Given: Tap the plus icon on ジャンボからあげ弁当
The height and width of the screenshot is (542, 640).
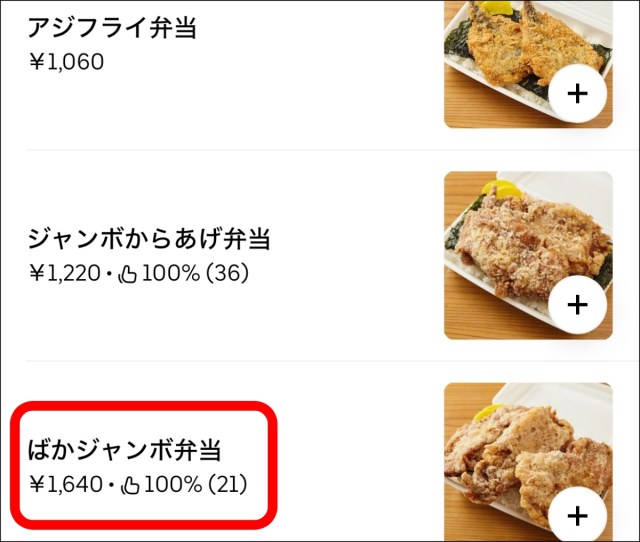Looking at the screenshot, I should [577, 304].
